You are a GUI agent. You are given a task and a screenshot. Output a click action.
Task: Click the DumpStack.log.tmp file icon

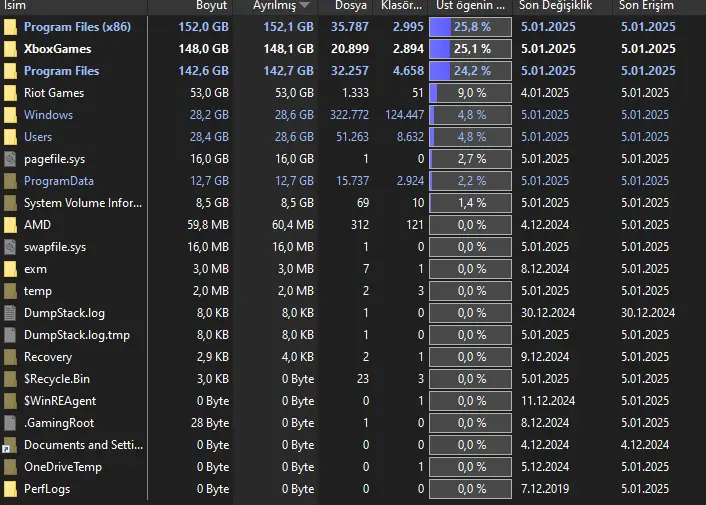[x=10, y=335]
